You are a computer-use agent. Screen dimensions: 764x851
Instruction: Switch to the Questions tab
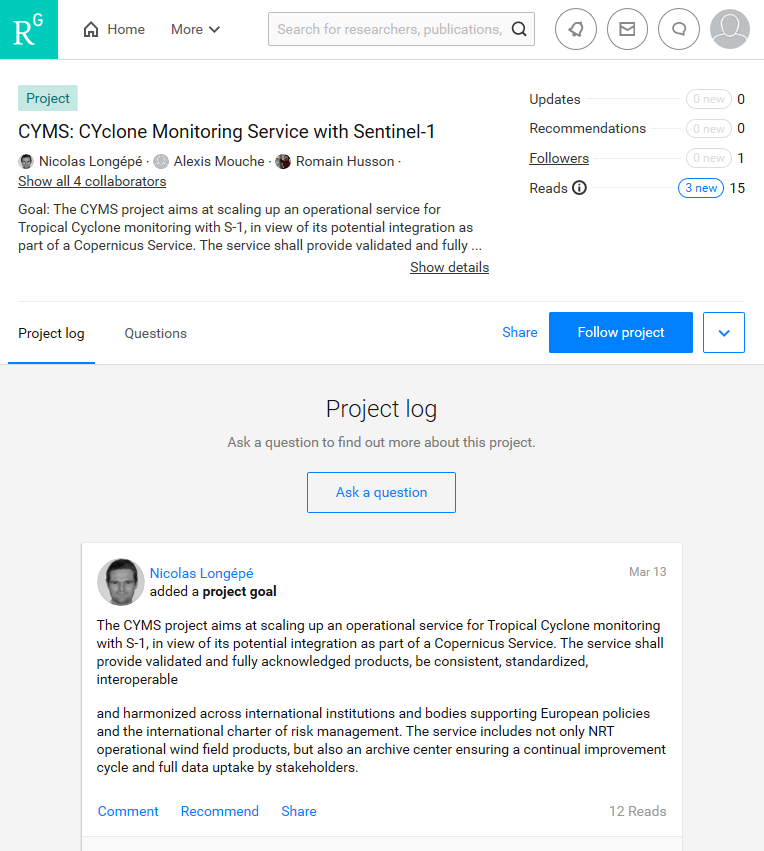156,333
